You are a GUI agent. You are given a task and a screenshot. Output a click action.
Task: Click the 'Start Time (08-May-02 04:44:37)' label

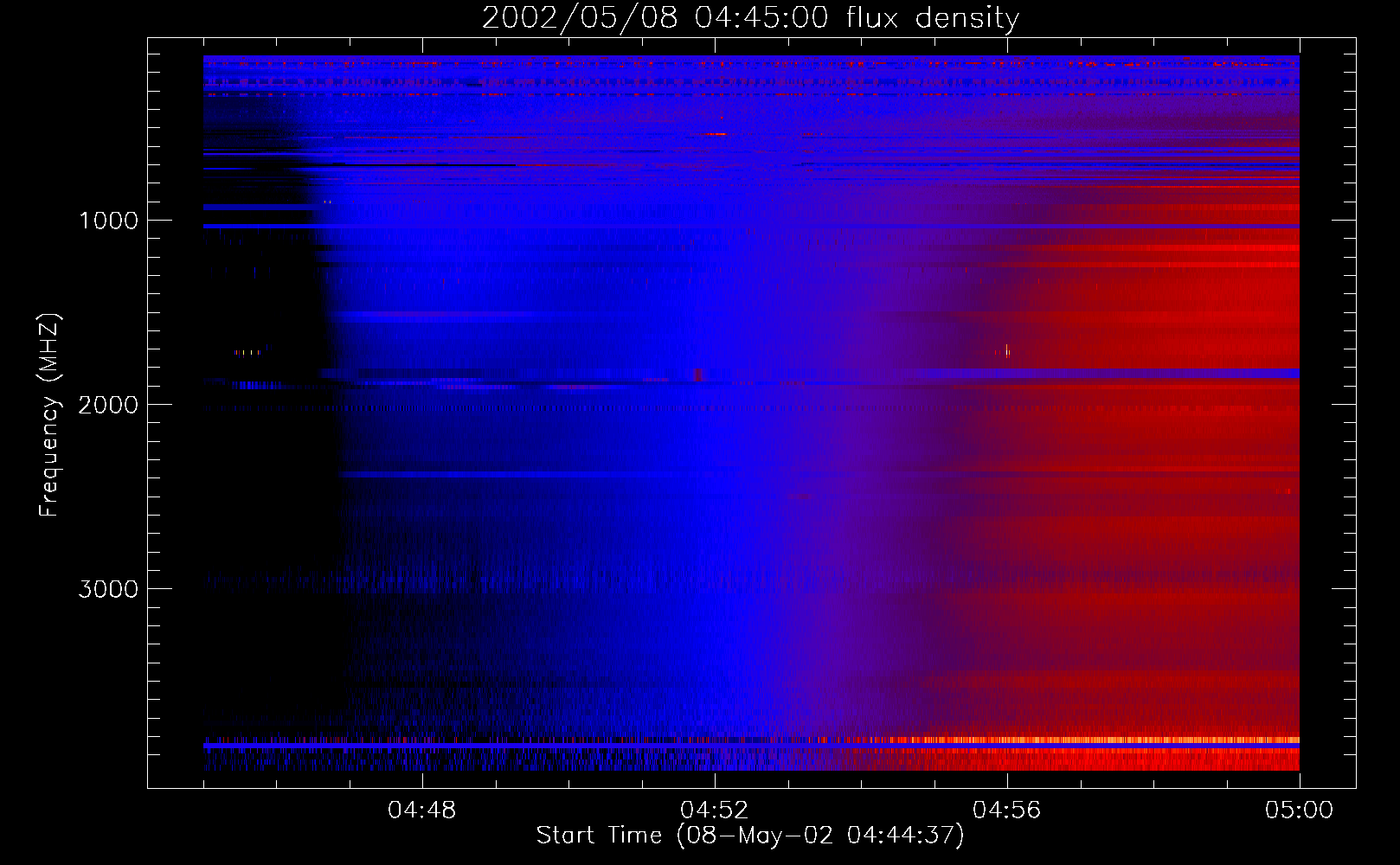pos(750,836)
